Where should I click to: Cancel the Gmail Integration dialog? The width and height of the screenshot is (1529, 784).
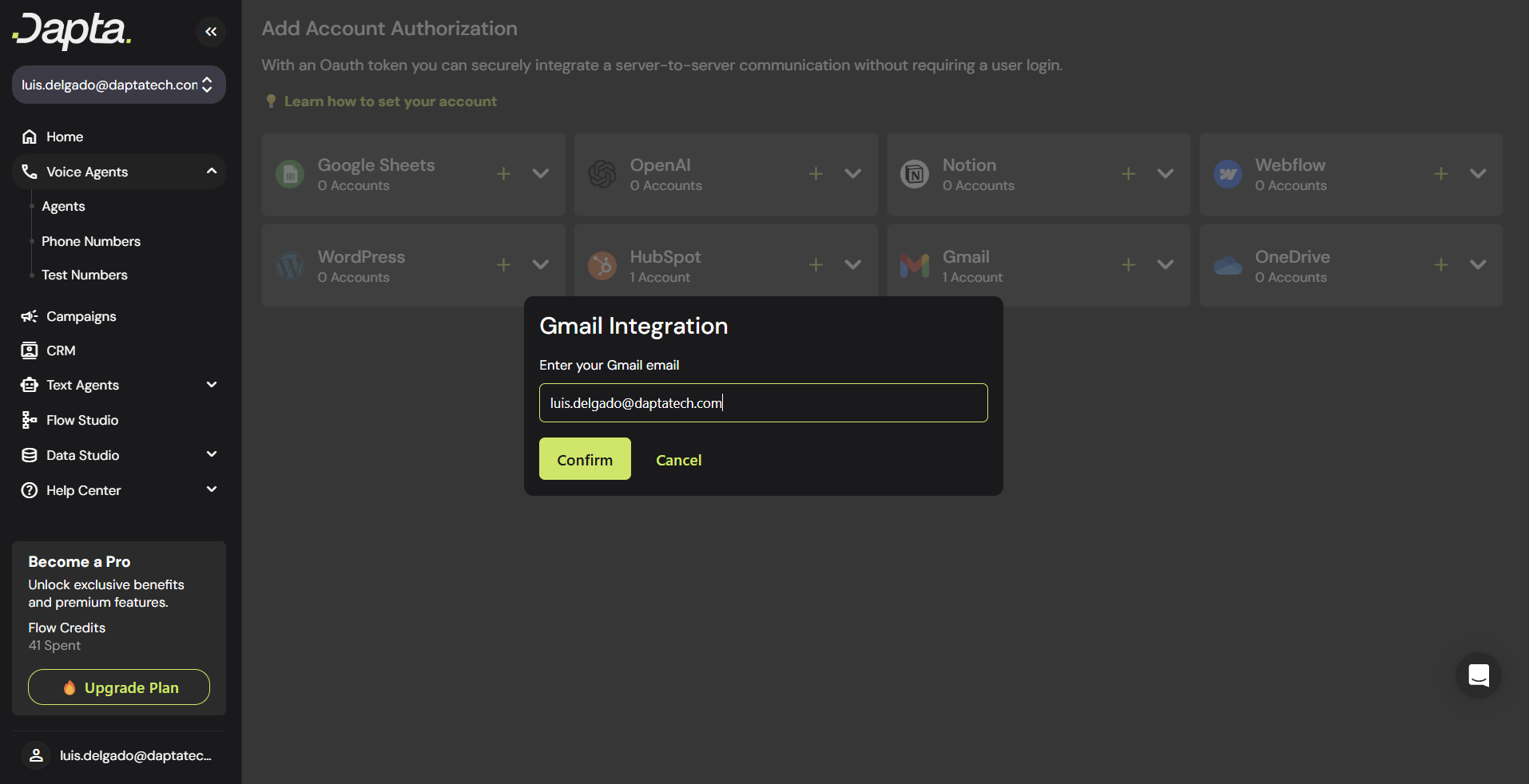click(678, 460)
